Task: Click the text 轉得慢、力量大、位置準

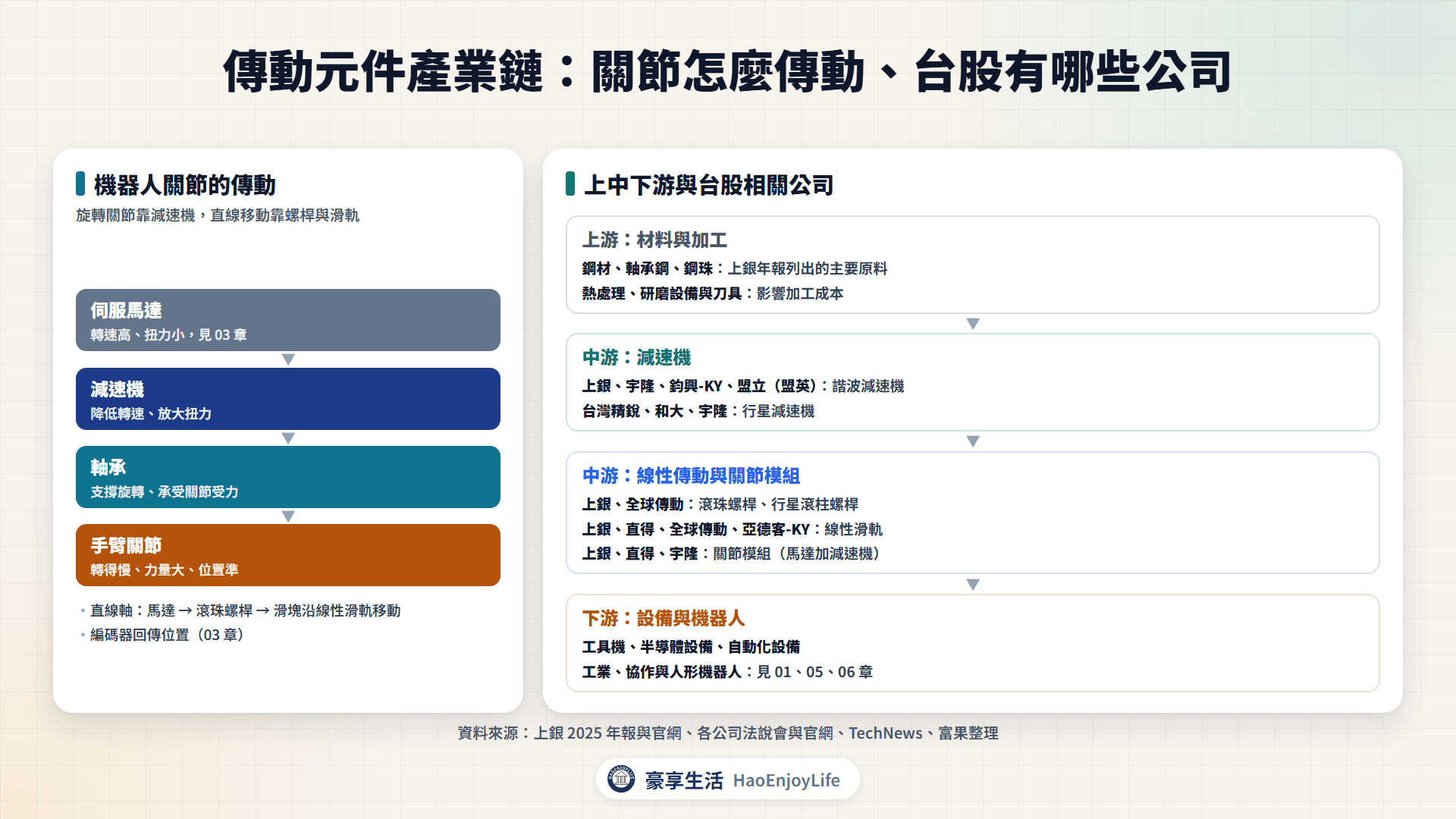Action: 165,570
